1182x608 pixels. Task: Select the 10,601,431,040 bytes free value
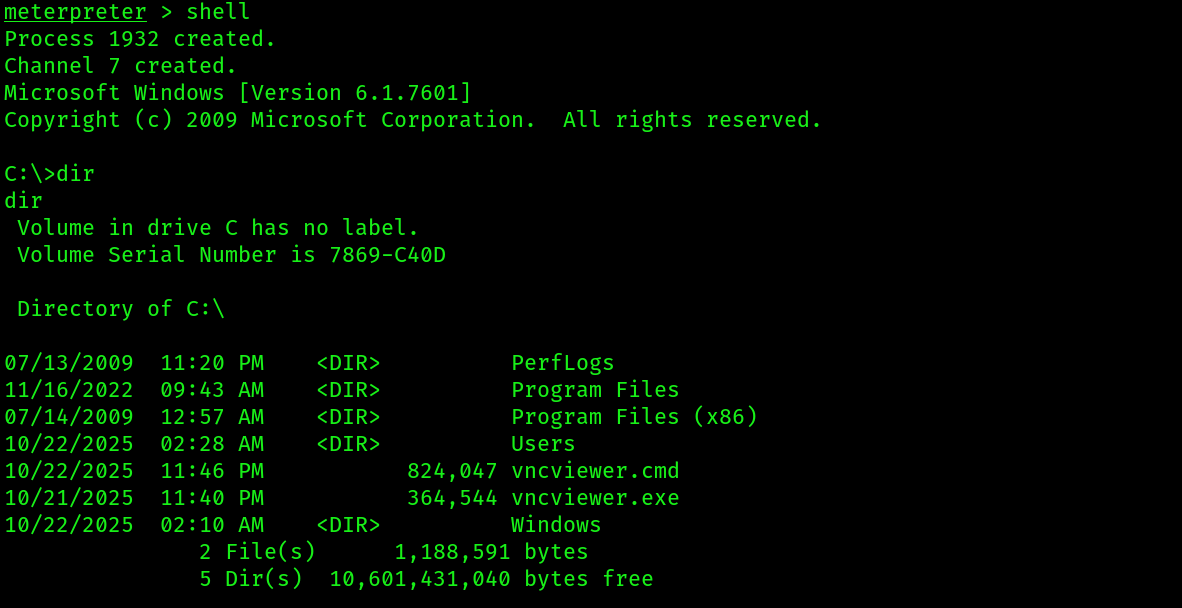[x=491, y=579]
